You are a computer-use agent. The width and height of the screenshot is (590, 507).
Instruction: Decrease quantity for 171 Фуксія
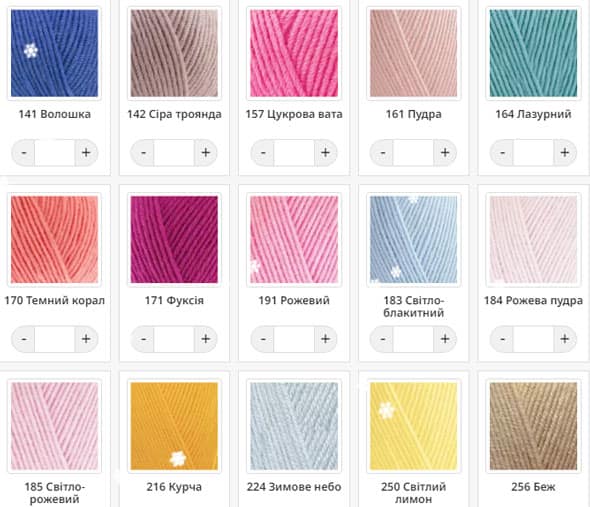(143, 339)
